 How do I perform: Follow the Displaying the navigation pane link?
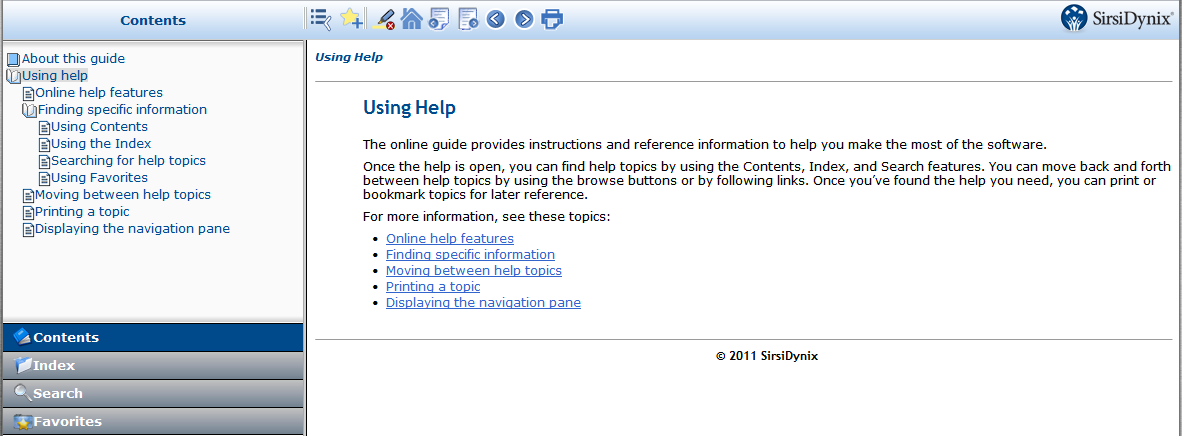[x=483, y=303]
